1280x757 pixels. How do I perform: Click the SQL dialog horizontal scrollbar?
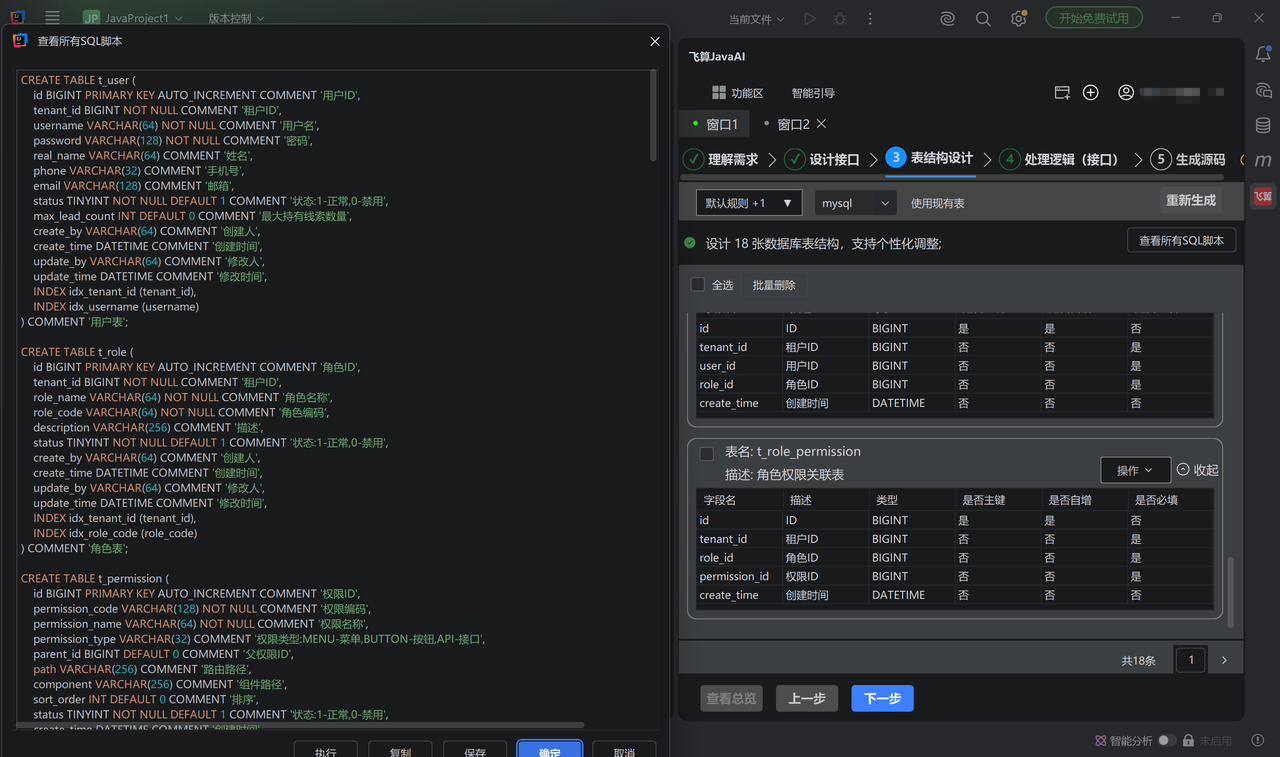[300, 725]
